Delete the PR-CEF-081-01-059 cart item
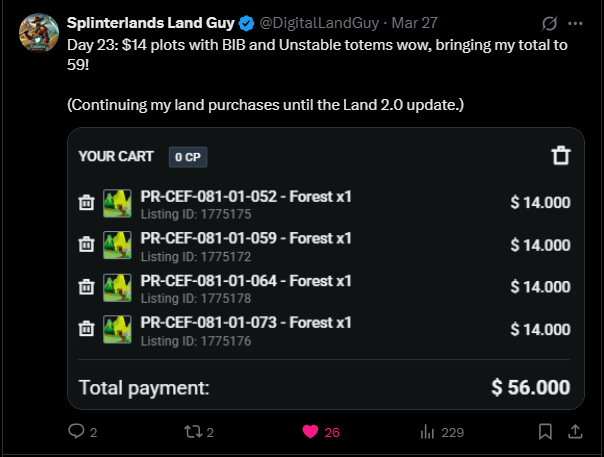Screen dimensions: 604x457 point(86,244)
